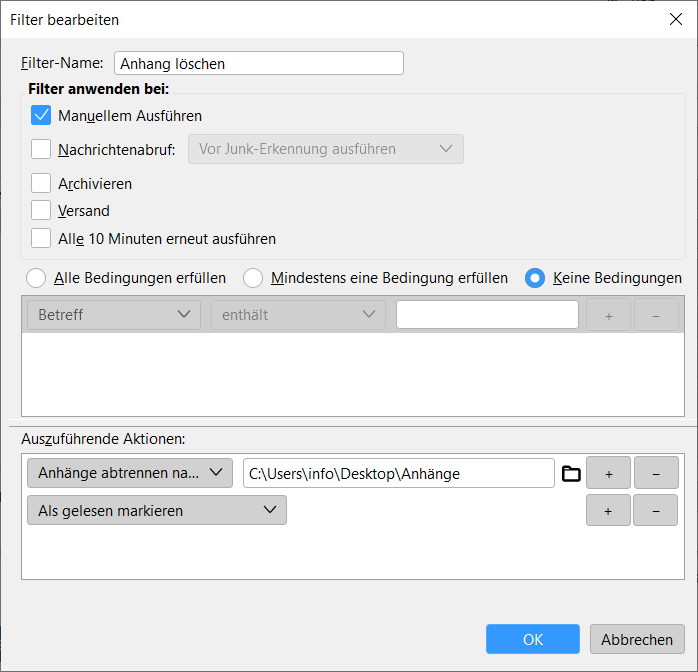Close the Filter bearbeiten dialog
Screen dimensions: 698x672
(675, 19)
